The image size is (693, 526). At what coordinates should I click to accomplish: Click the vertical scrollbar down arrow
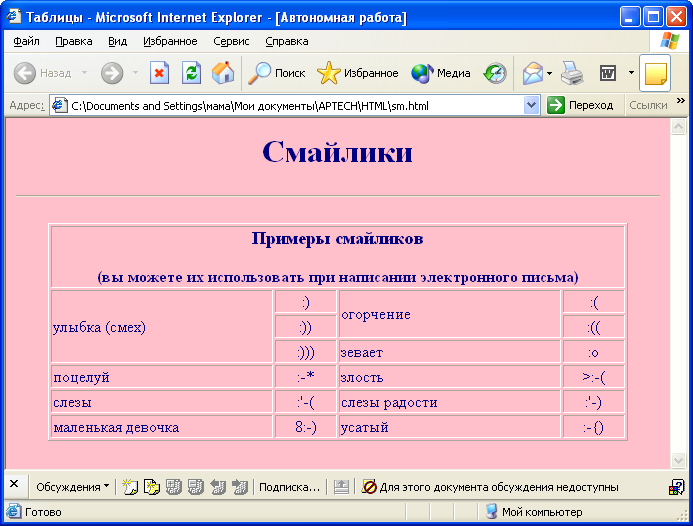pos(678,460)
